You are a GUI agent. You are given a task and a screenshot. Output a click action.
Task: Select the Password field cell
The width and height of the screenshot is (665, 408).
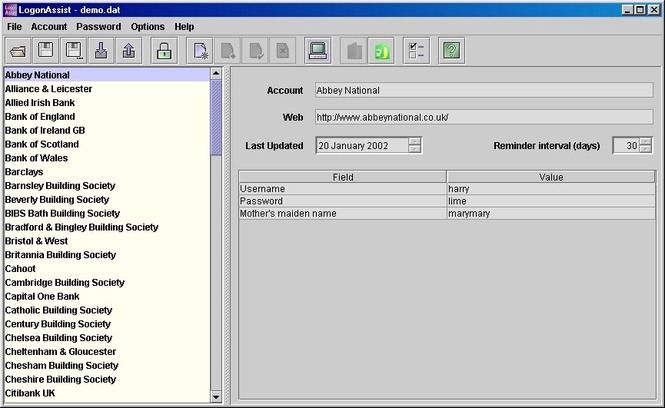343,201
